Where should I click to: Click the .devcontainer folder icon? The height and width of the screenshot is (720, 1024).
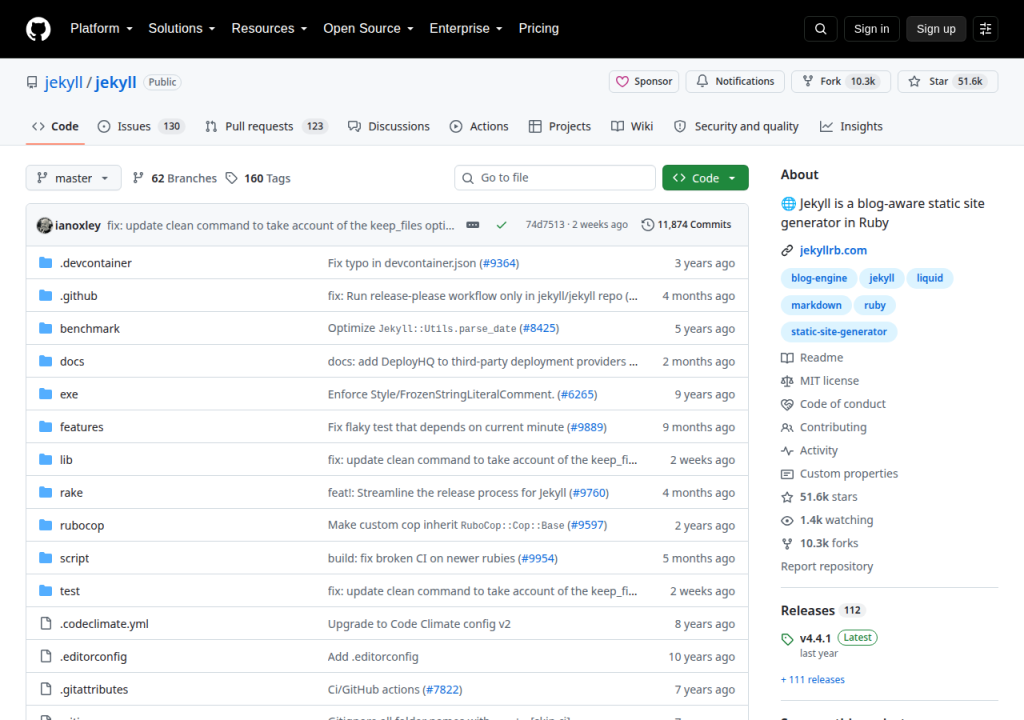coord(45,263)
